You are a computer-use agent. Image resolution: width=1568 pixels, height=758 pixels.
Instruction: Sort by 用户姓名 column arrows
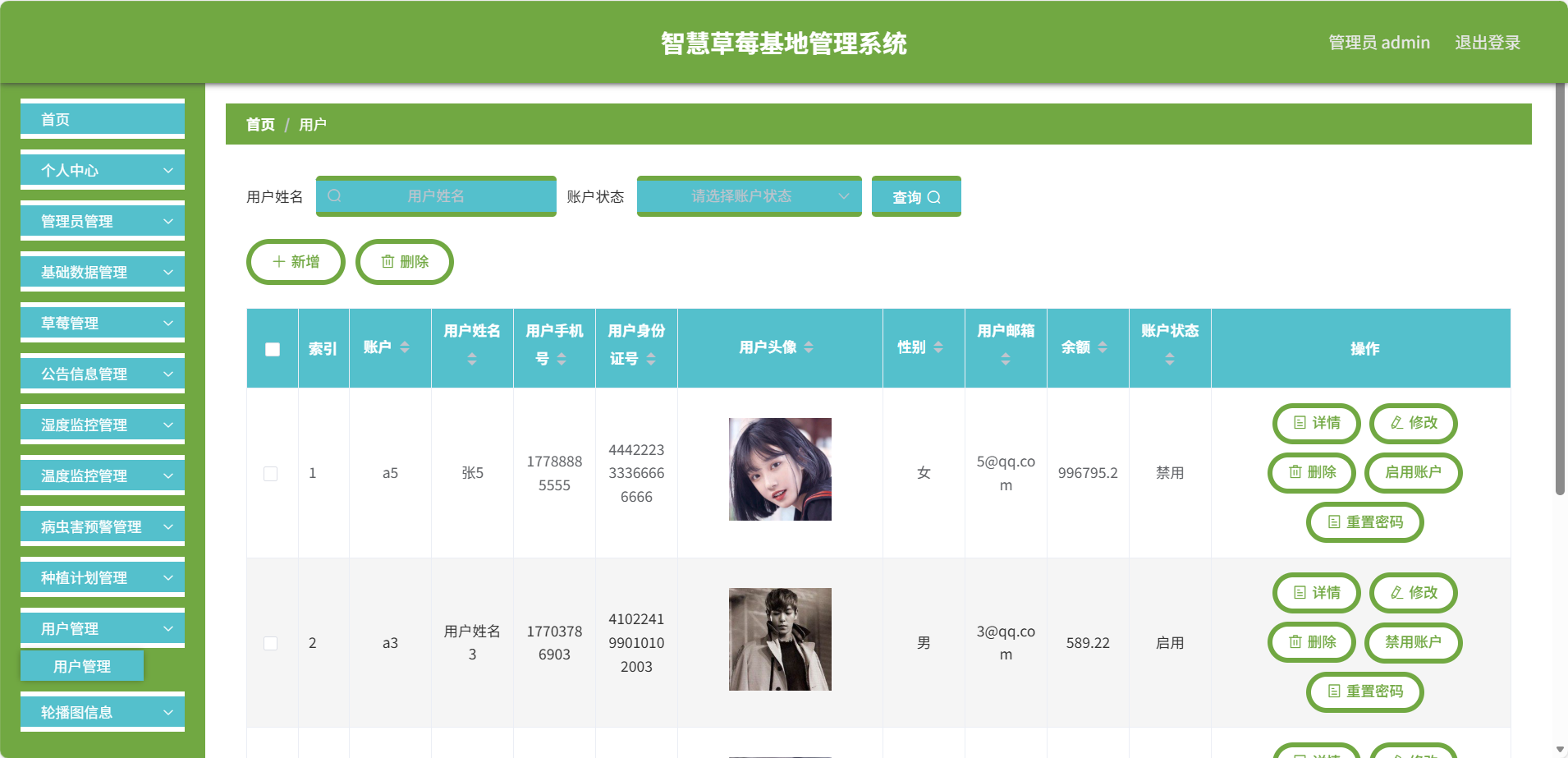(472, 359)
